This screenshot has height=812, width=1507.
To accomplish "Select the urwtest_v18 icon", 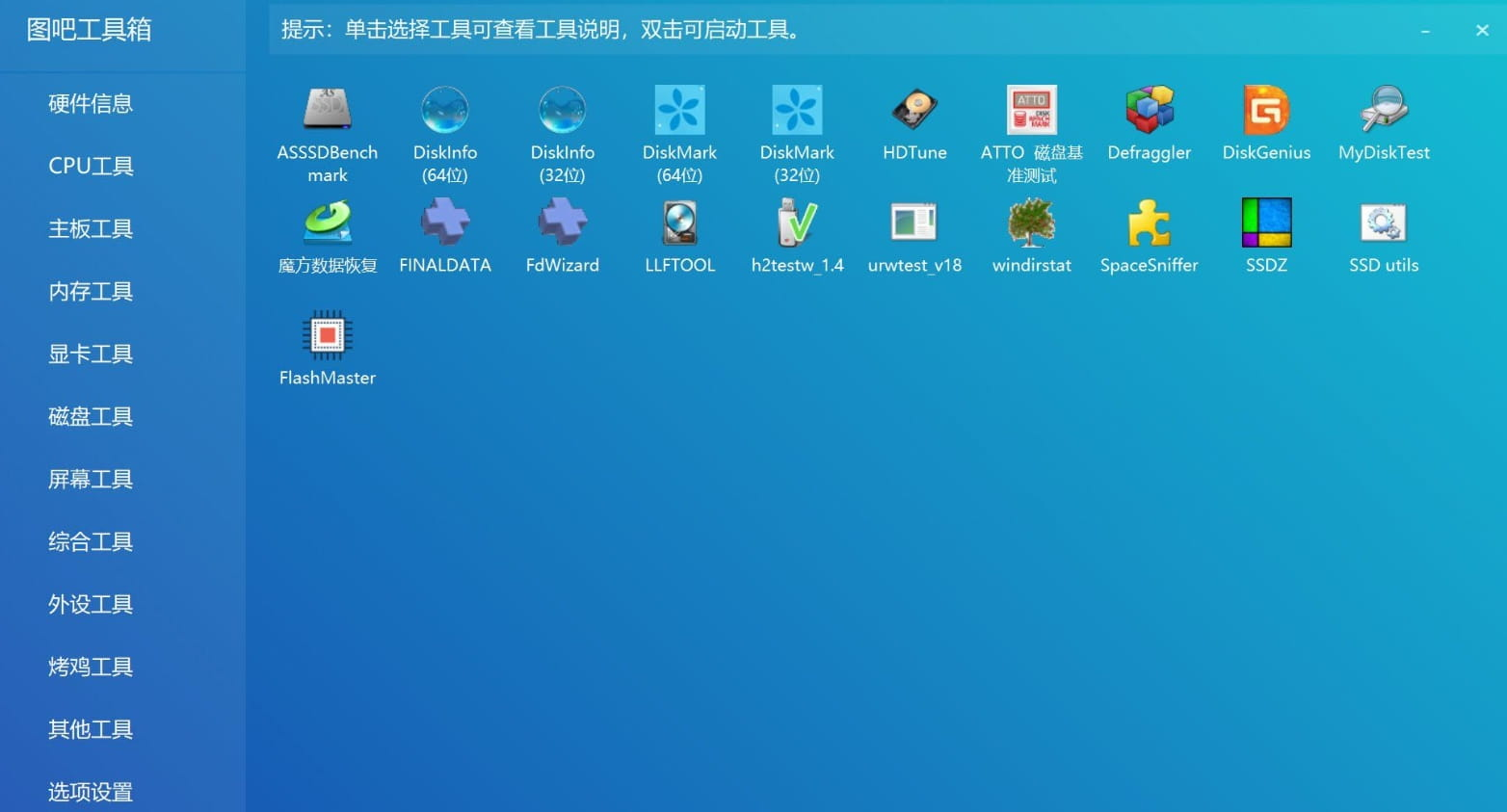I will pos(914,223).
